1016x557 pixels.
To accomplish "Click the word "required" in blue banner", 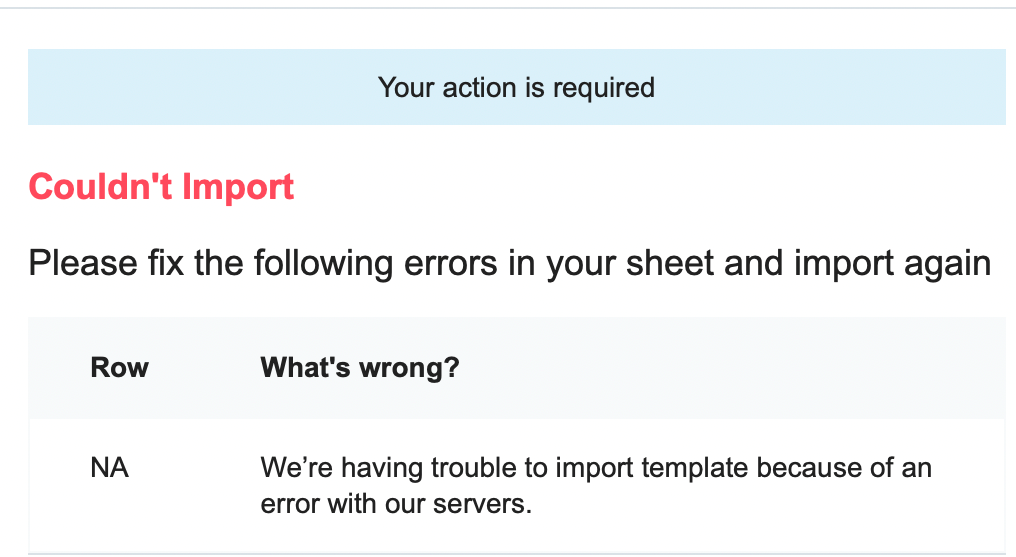I will pyautogui.click(x=603, y=88).
